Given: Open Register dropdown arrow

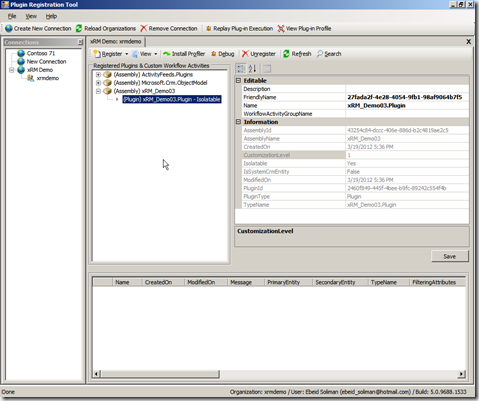Looking at the screenshot, I should 127,54.
